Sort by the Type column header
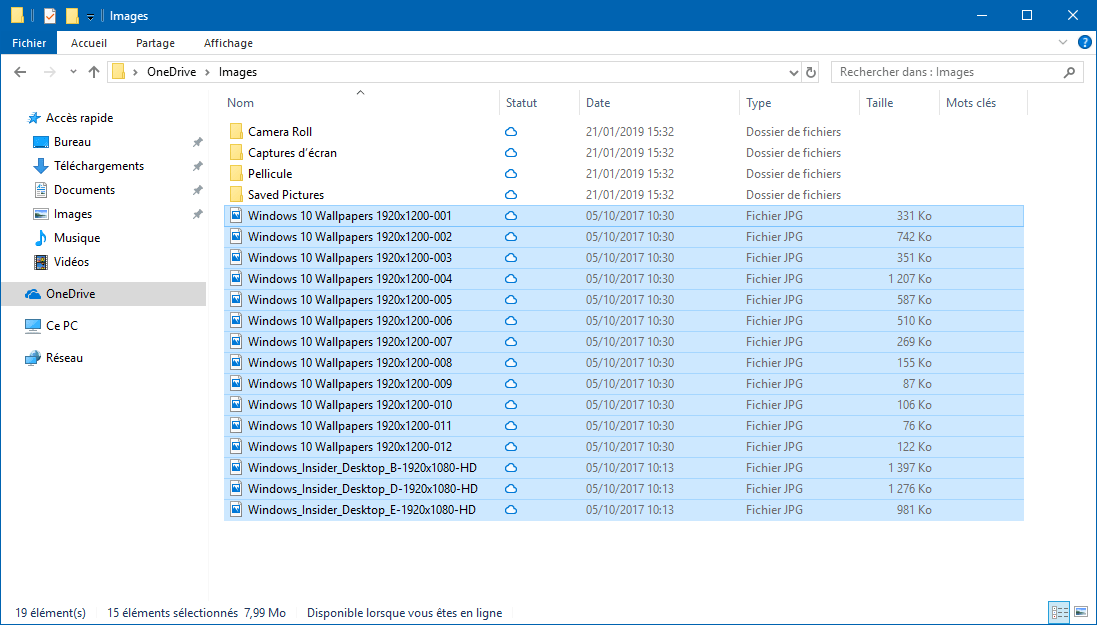The image size is (1097, 625). (x=799, y=103)
